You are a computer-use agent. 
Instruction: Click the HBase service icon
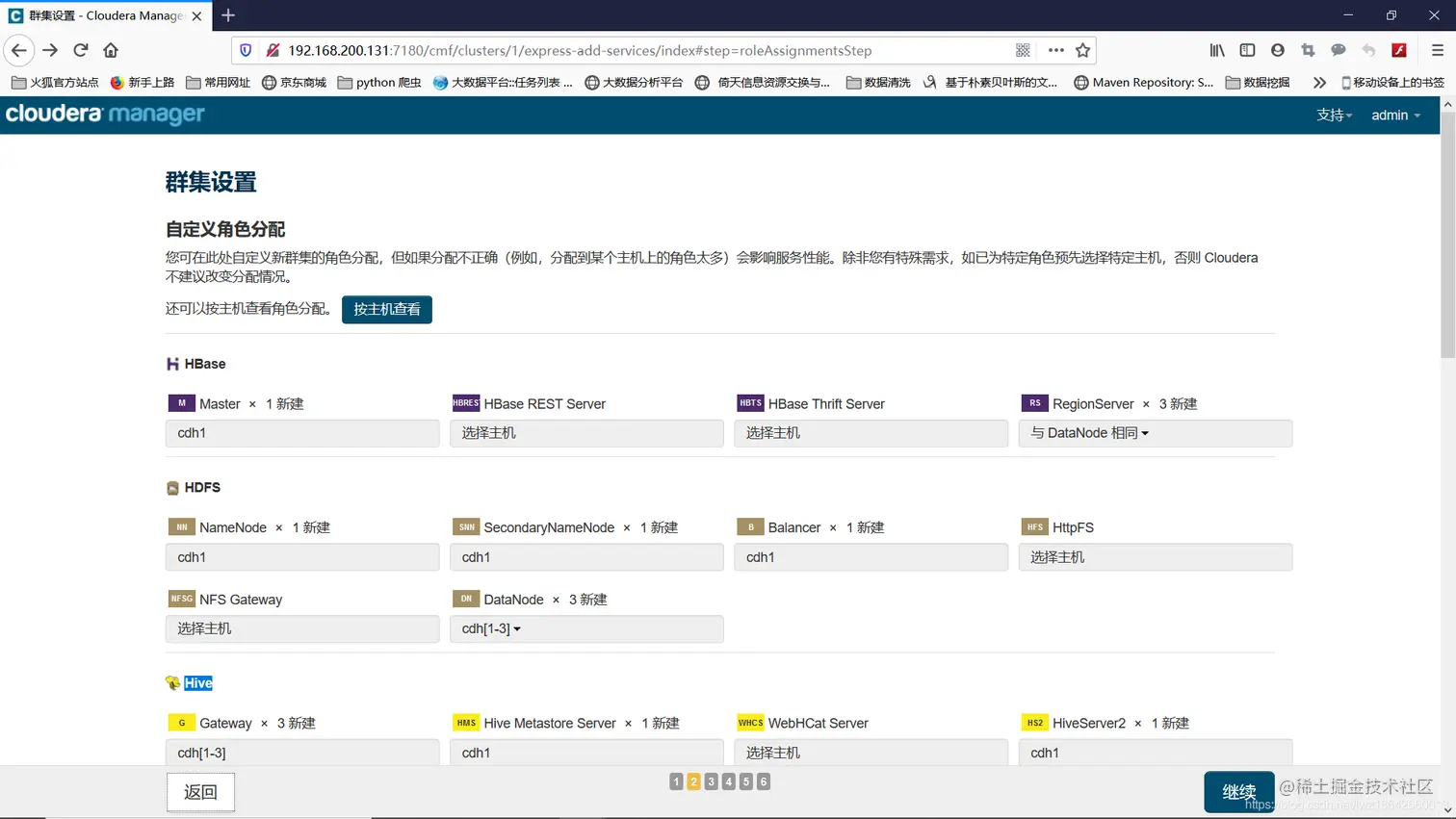pyautogui.click(x=172, y=364)
